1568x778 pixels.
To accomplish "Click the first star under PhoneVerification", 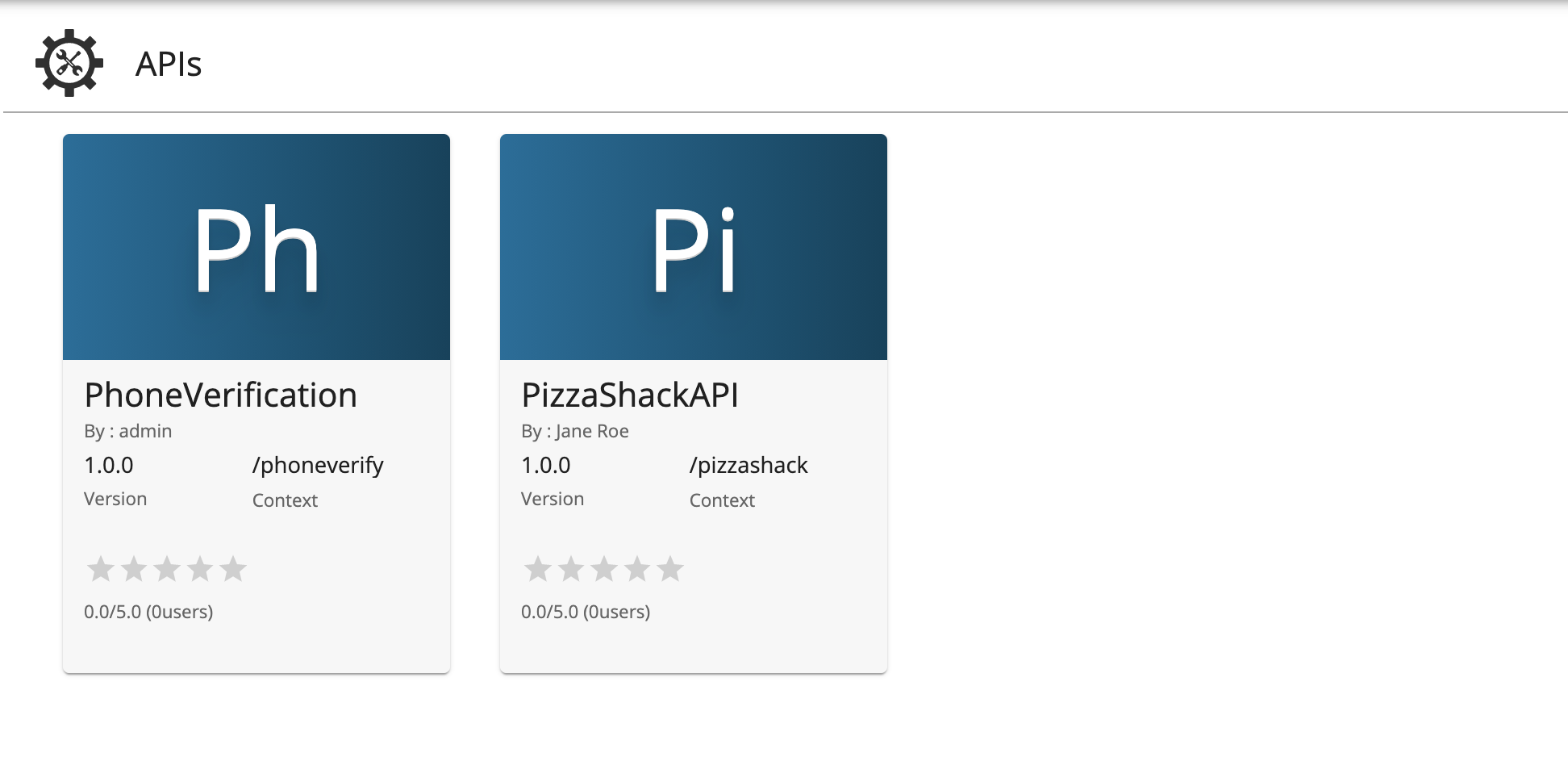I will point(100,569).
